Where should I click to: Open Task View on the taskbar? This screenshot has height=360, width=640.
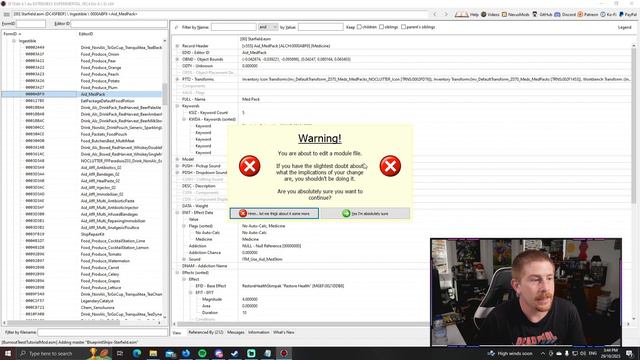point(120,353)
